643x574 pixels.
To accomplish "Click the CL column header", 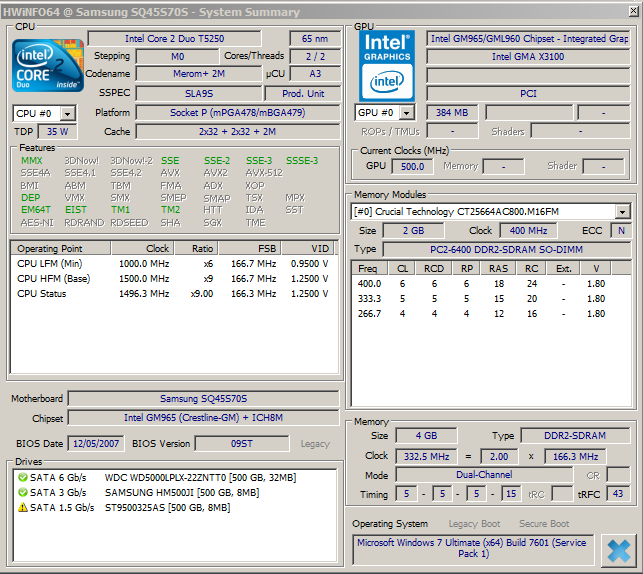I will click(x=402, y=269).
